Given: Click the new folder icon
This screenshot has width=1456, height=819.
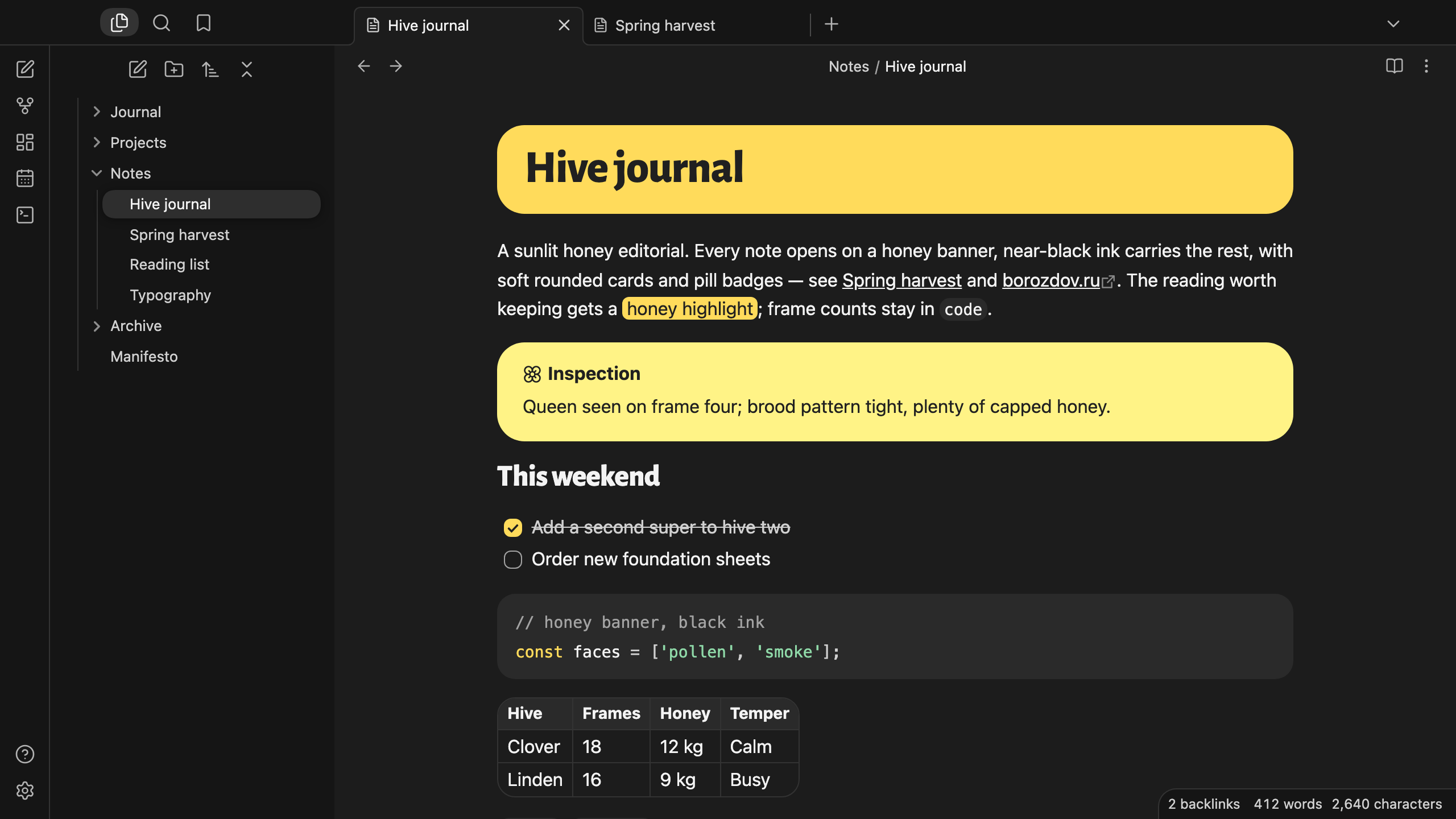Looking at the screenshot, I should [x=174, y=69].
